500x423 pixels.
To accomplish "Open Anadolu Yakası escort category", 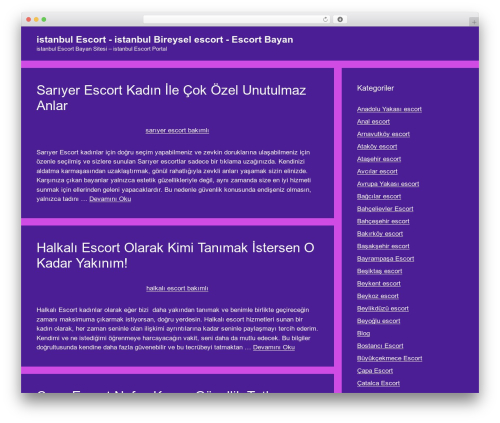I will pos(389,109).
